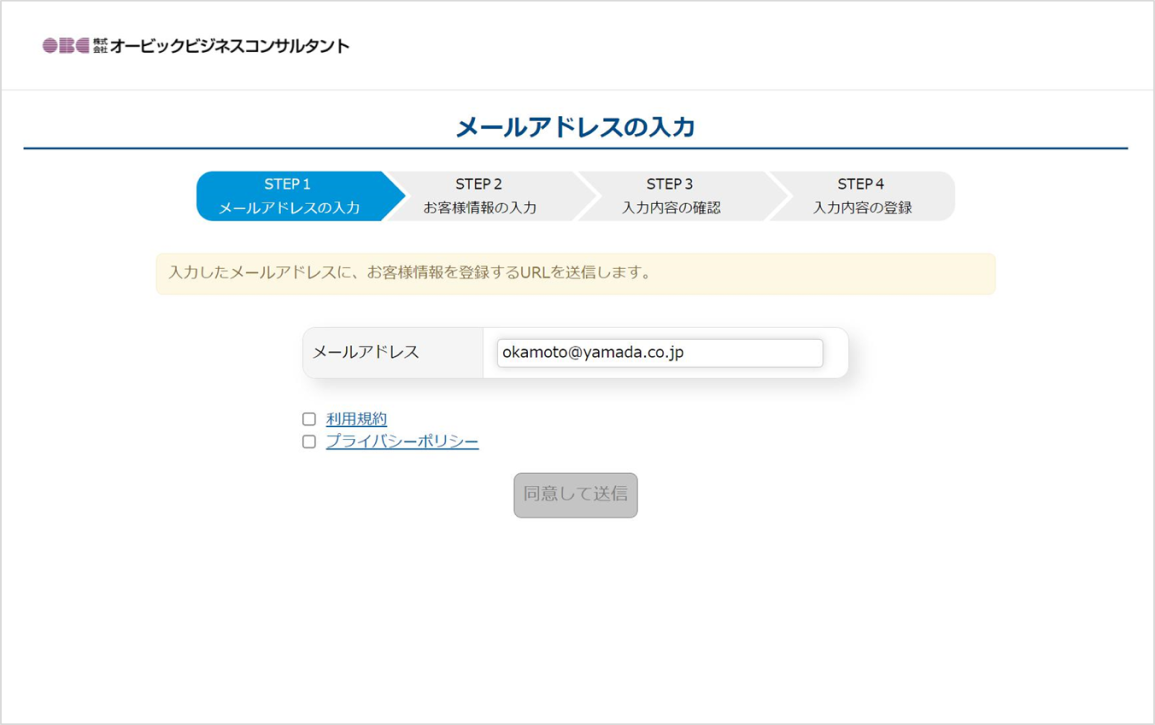Click the yellow URL notice banner

[575, 273]
